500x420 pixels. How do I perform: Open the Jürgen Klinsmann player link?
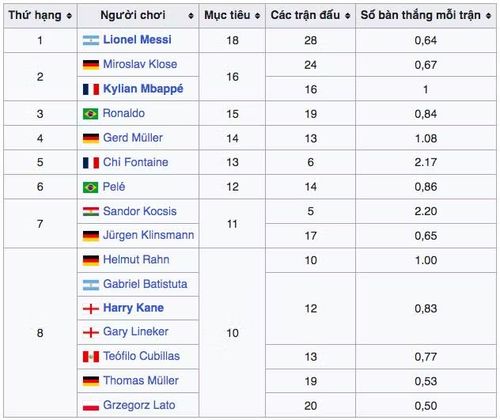149,235
